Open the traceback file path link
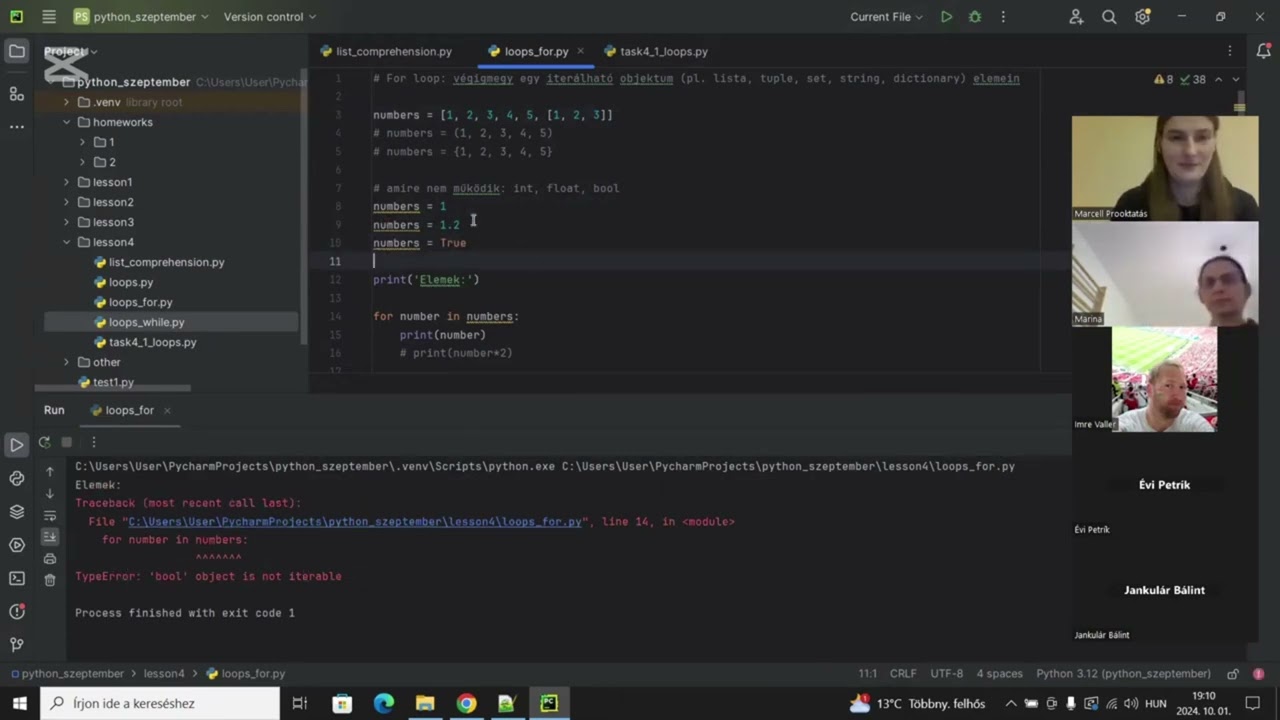This screenshot has height=720, width=1280. (x=355, y=522)
